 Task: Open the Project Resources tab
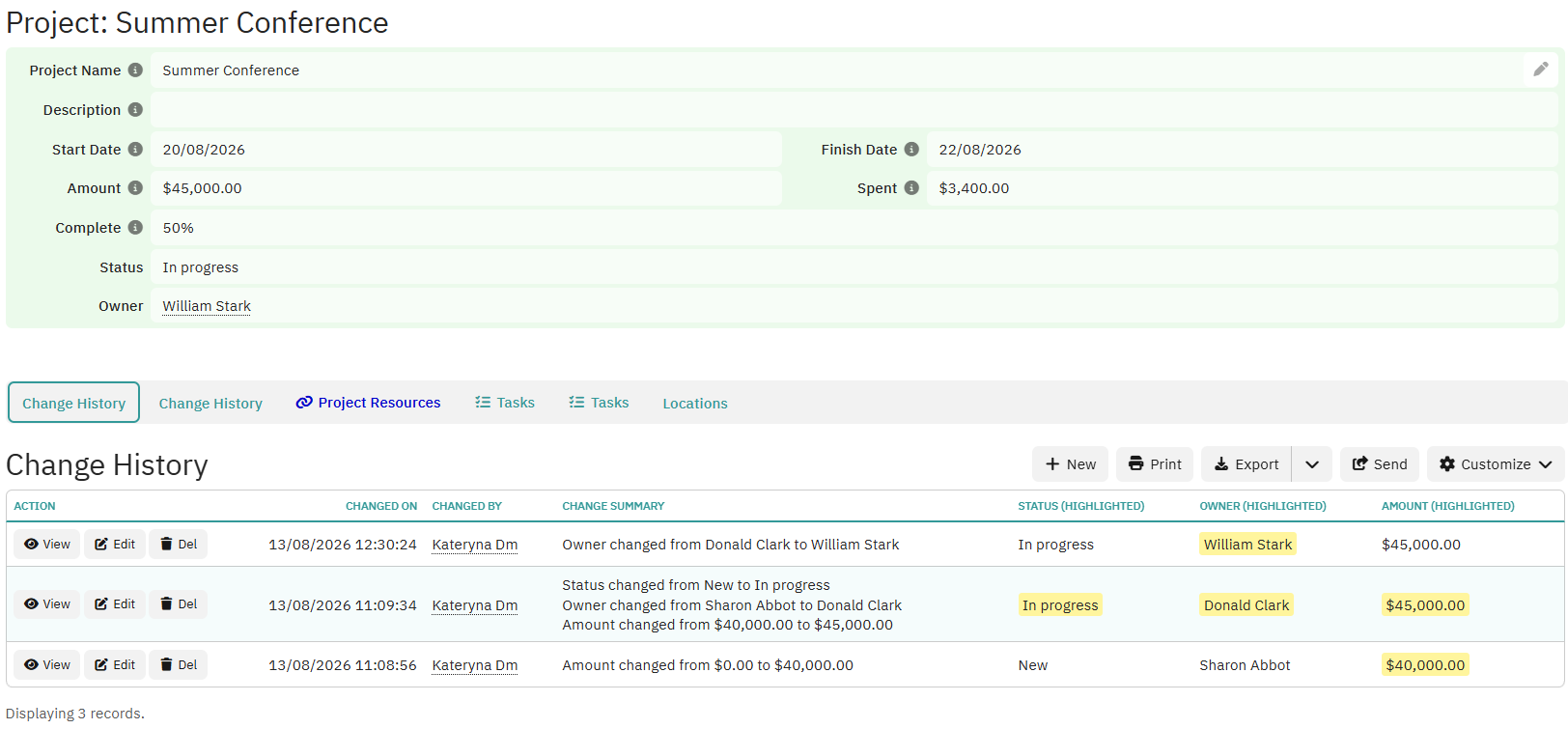point(368,403)
